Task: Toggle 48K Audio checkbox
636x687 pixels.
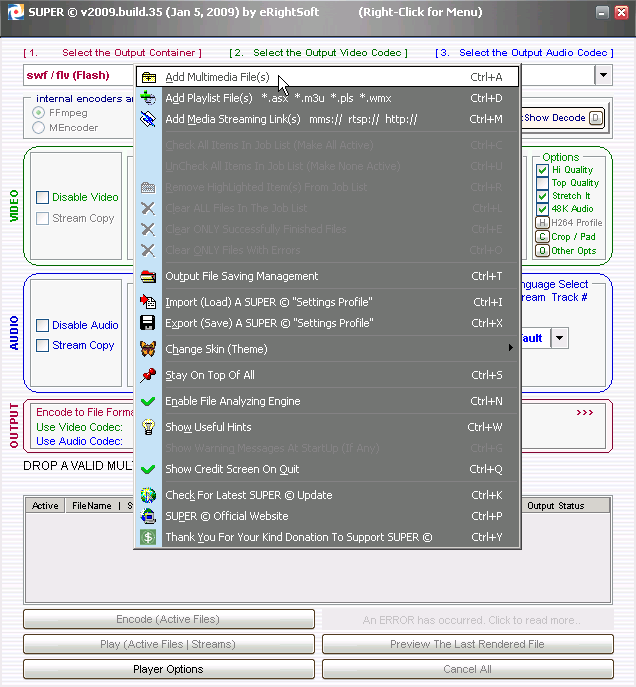Action: pos(542,209)
